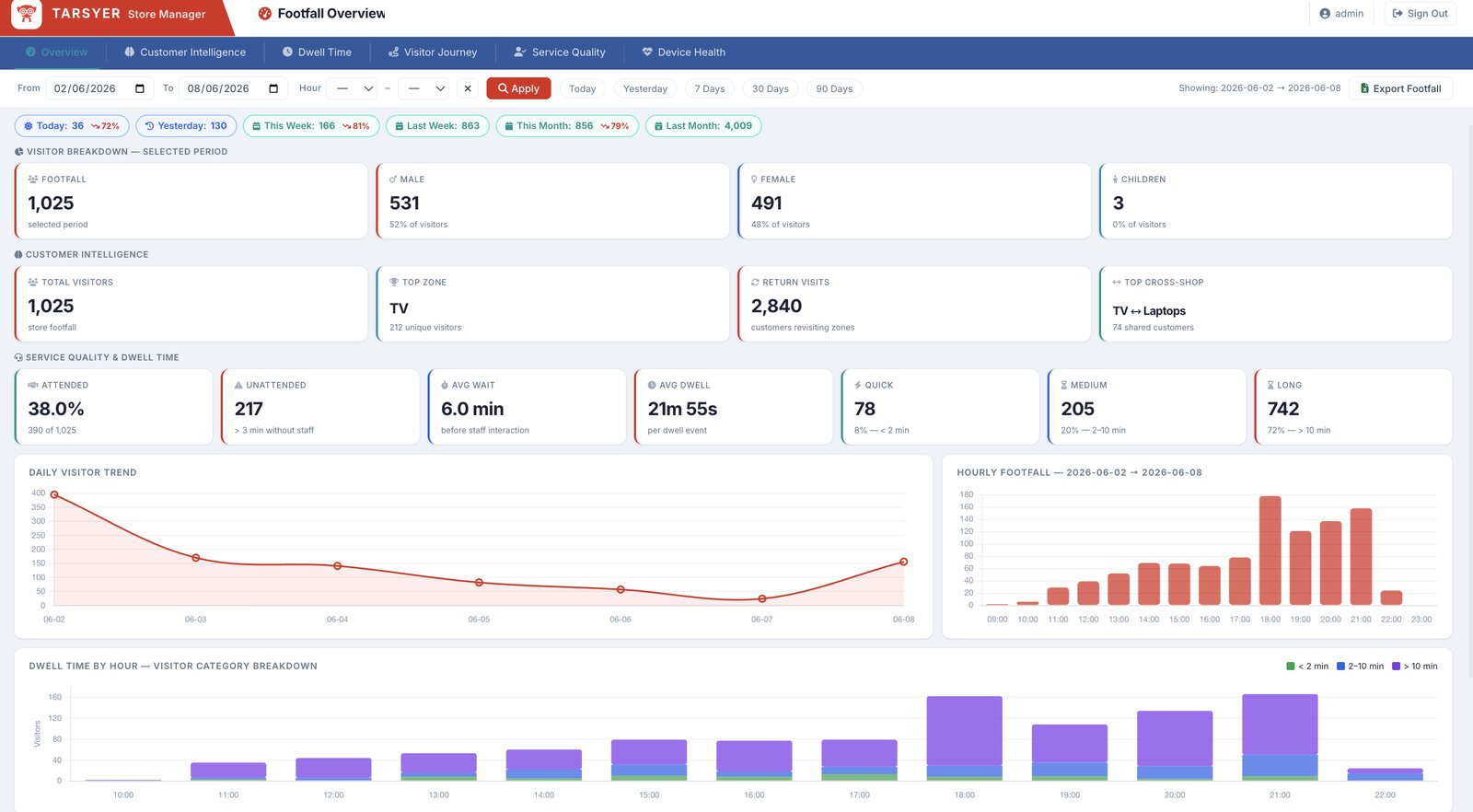This screenshot has height=812, width=1473.
Task: Click the Top Zone trophy icon
Action: coord(394,283)
